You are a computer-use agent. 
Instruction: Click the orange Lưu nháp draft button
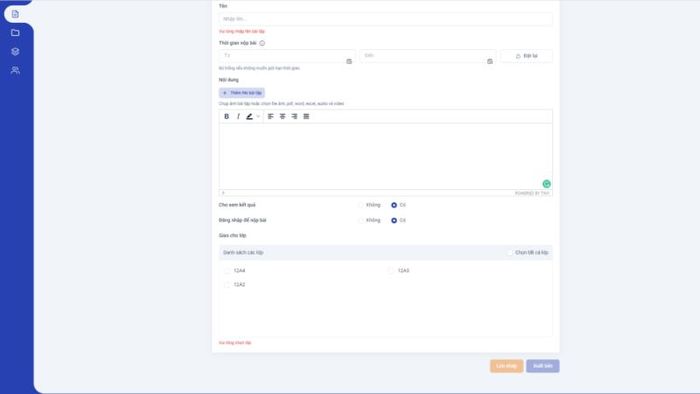507,366
